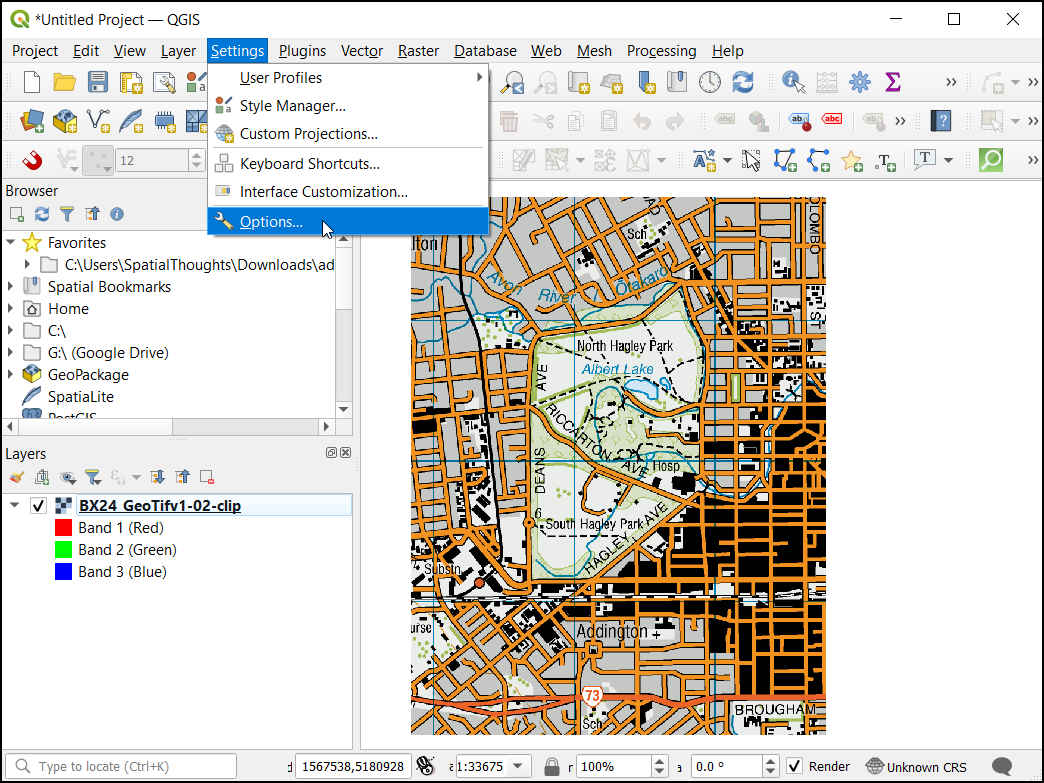Click the Type to locate search field
The height and width of the screenshot is (783, 1044).
coord(125,767)
